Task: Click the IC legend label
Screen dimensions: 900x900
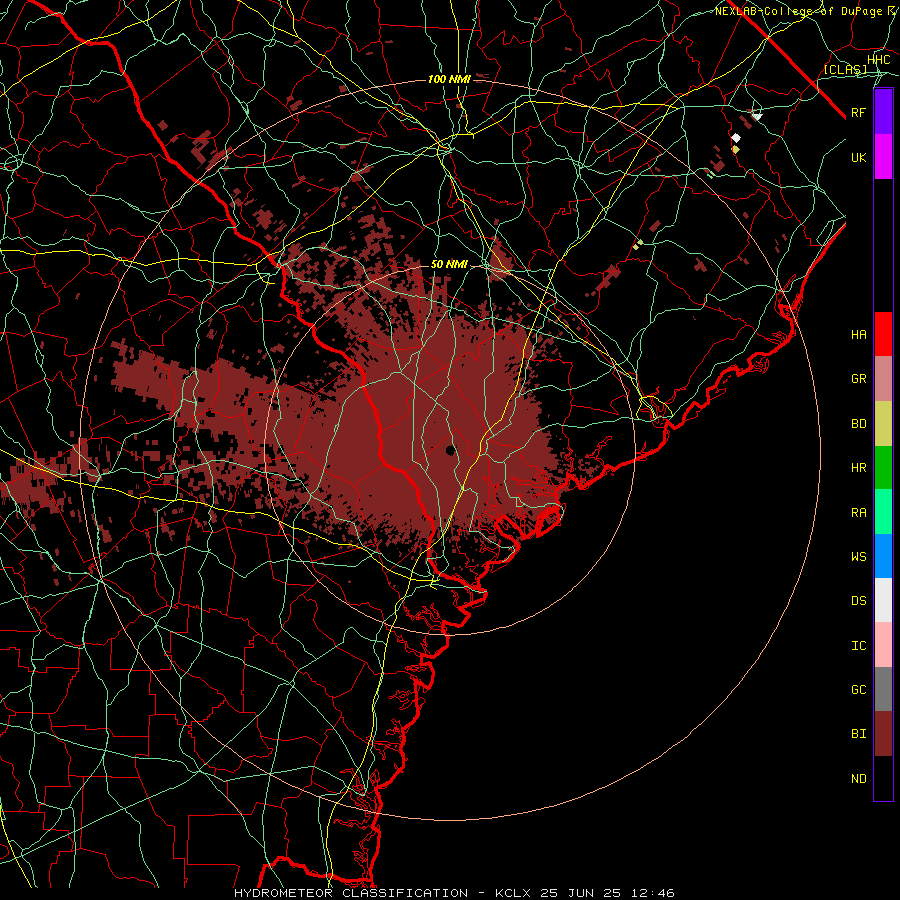Action: click(x=858, y=646)
